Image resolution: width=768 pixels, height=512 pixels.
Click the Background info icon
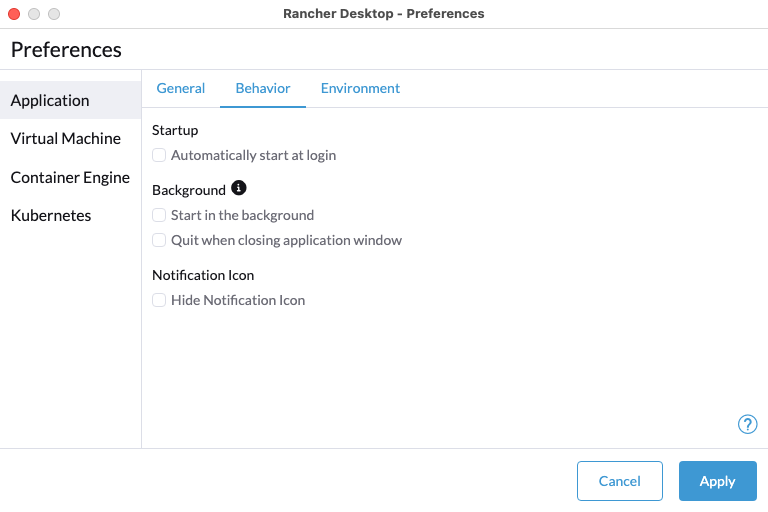(238, 188)
